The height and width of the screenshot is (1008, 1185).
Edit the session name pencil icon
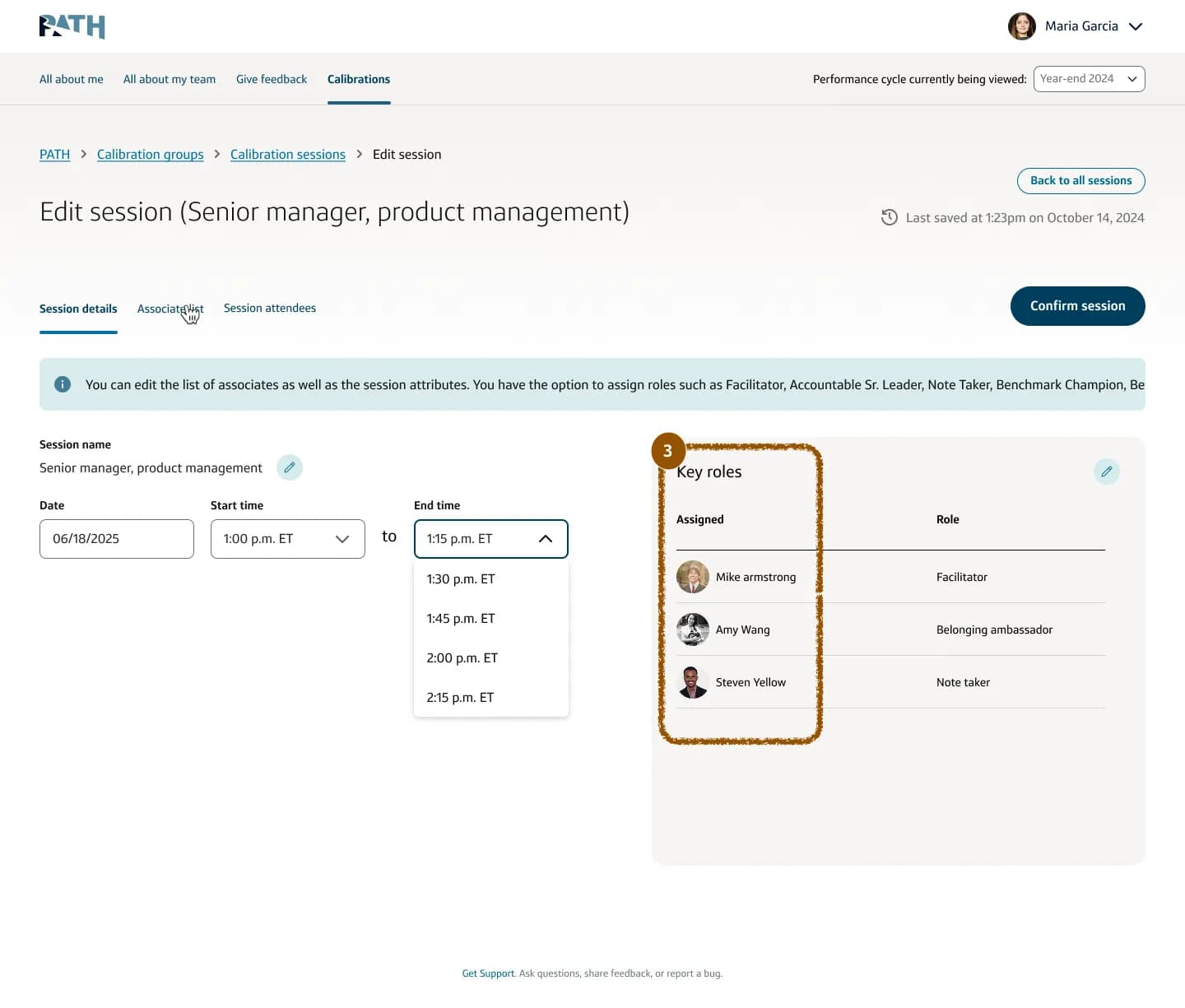point(290,467)
